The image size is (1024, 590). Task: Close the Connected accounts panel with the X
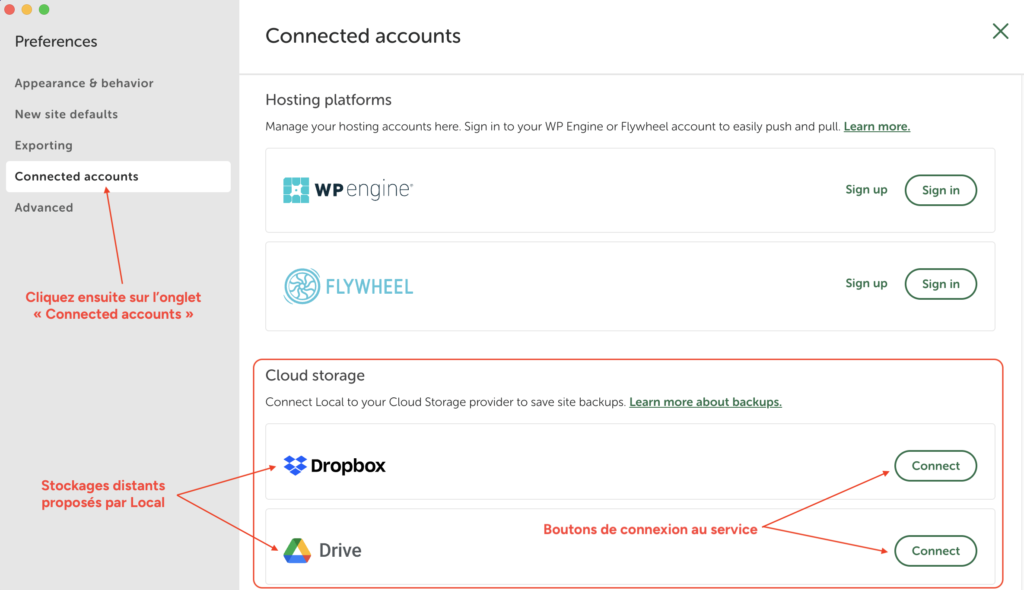(1000, 31)
